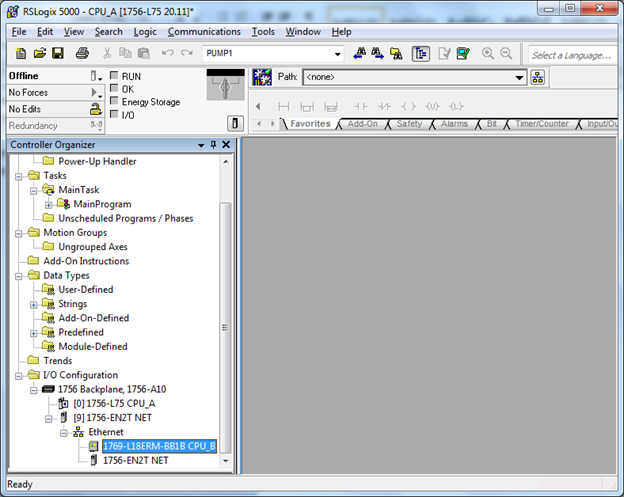Switch to the Add-On instruction tab
Viewport: 624px width, 497px height.
(362, 124)
